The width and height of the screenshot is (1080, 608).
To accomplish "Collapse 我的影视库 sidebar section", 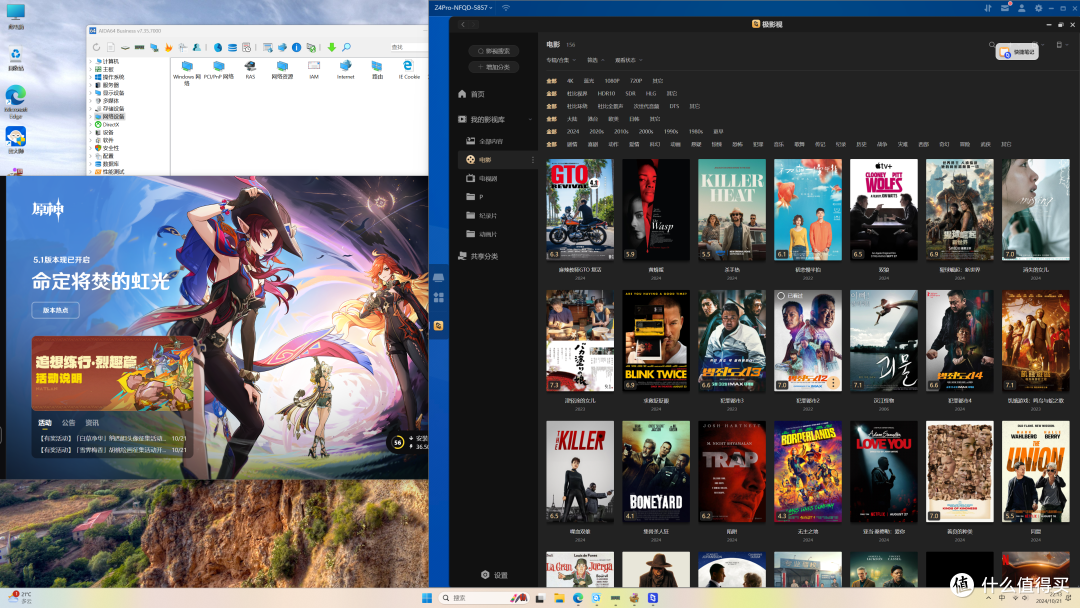I will tap(530, 120).
